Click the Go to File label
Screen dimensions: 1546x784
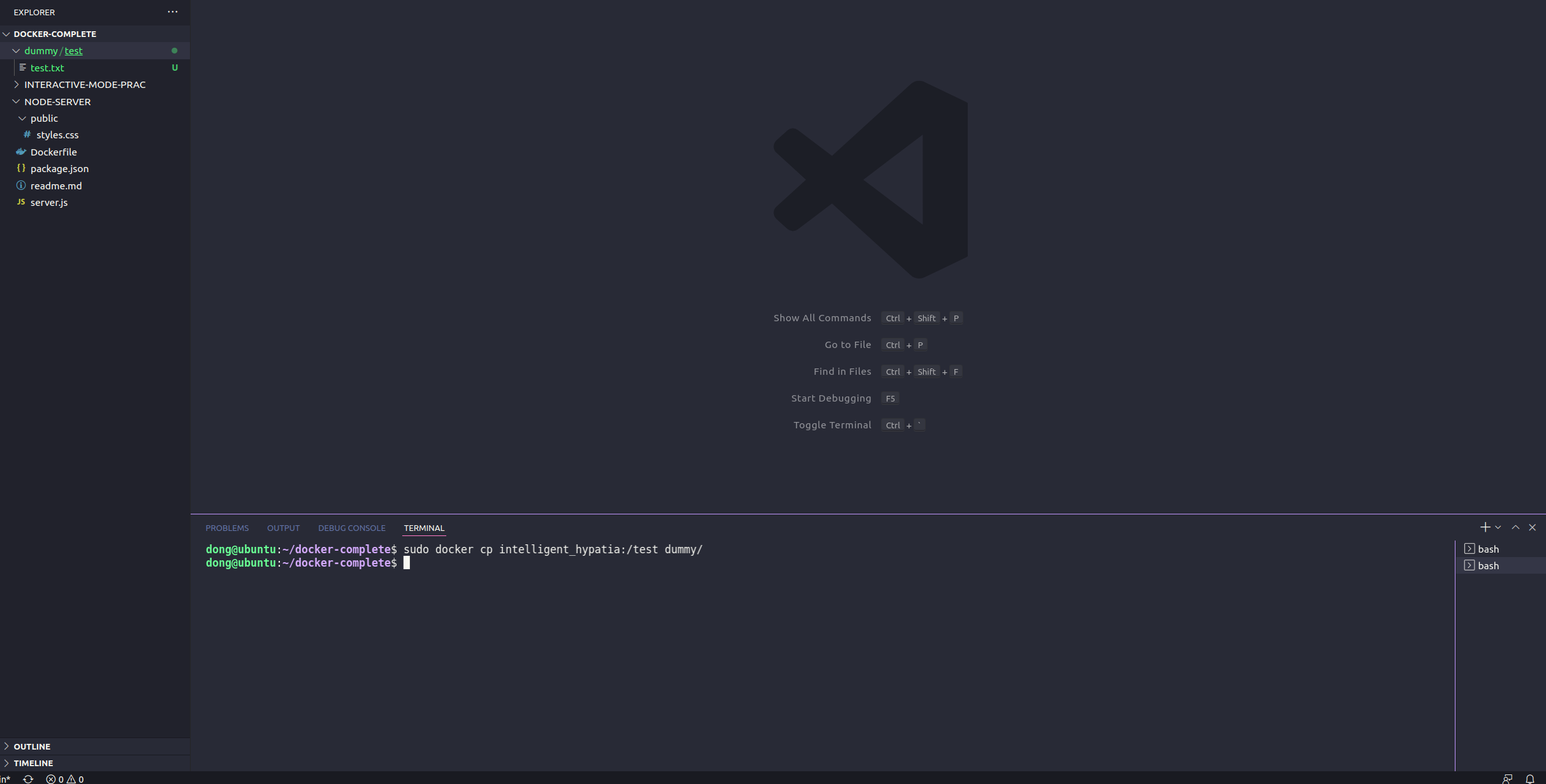coord(848,345)
